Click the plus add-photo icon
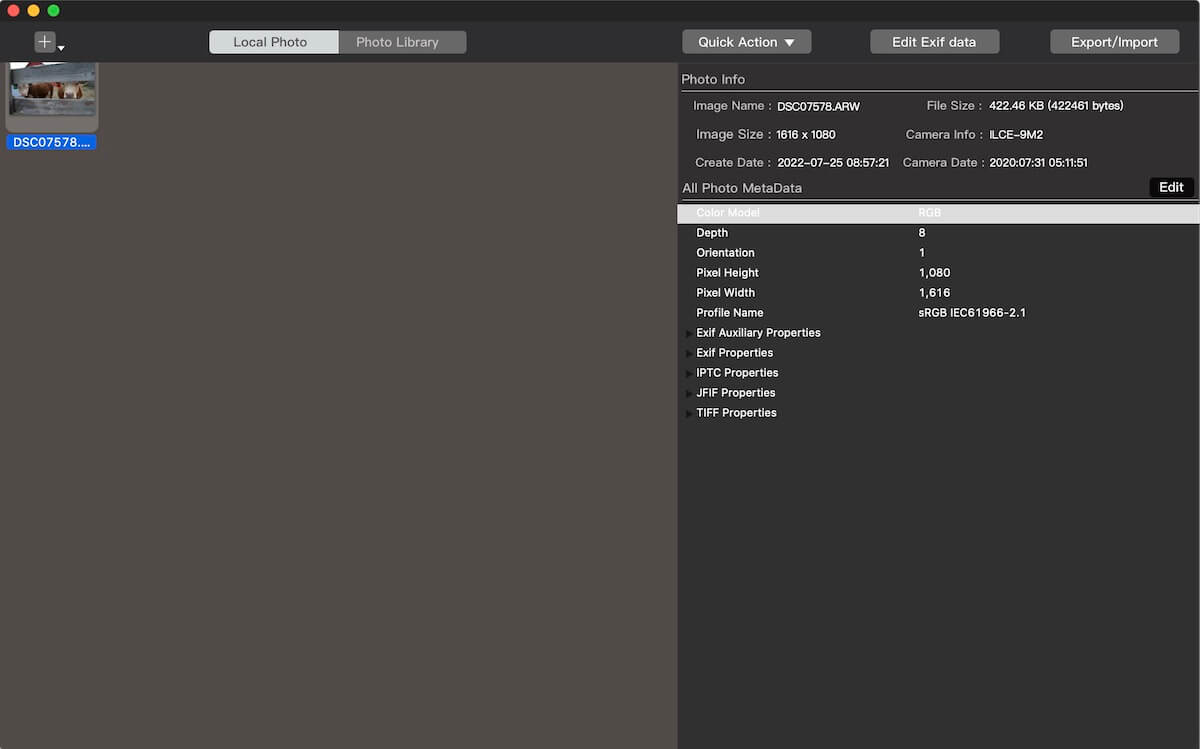 45,42
